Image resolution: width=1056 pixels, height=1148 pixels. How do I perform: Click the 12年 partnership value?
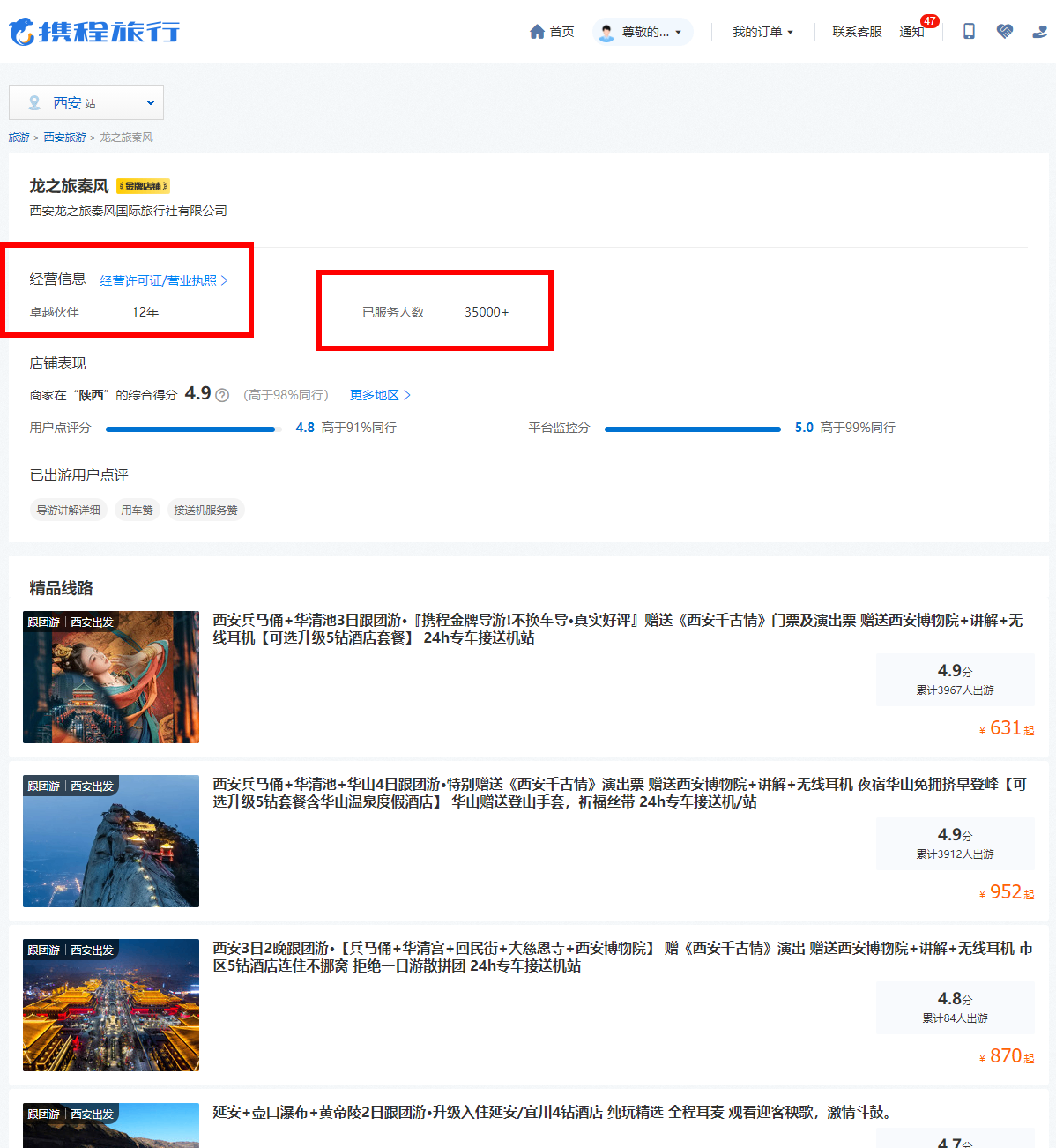pyautogui.click(x=145, y=312)
